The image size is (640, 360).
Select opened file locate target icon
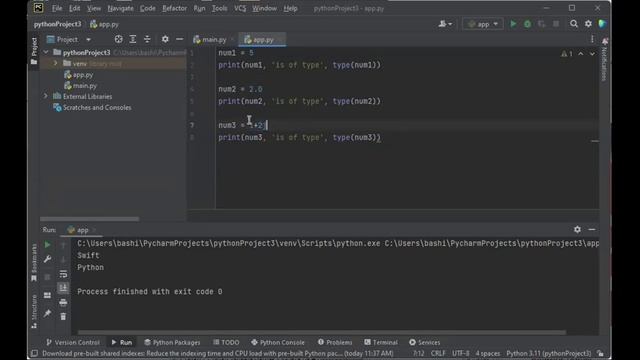coord(118,39)
